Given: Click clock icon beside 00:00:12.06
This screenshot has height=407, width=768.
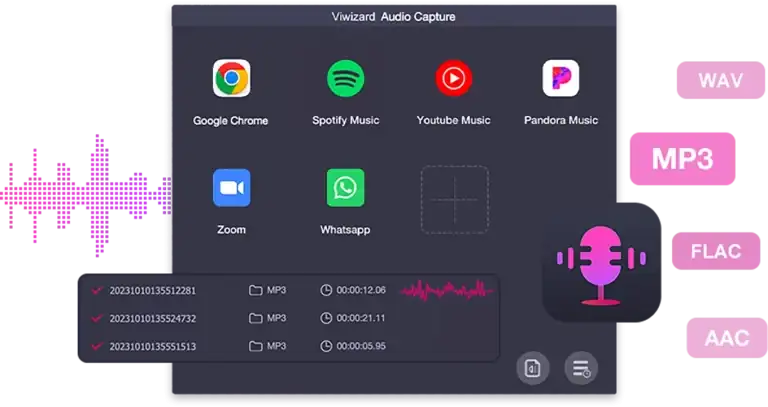Looking at the screenshot, I should (326, 290).
